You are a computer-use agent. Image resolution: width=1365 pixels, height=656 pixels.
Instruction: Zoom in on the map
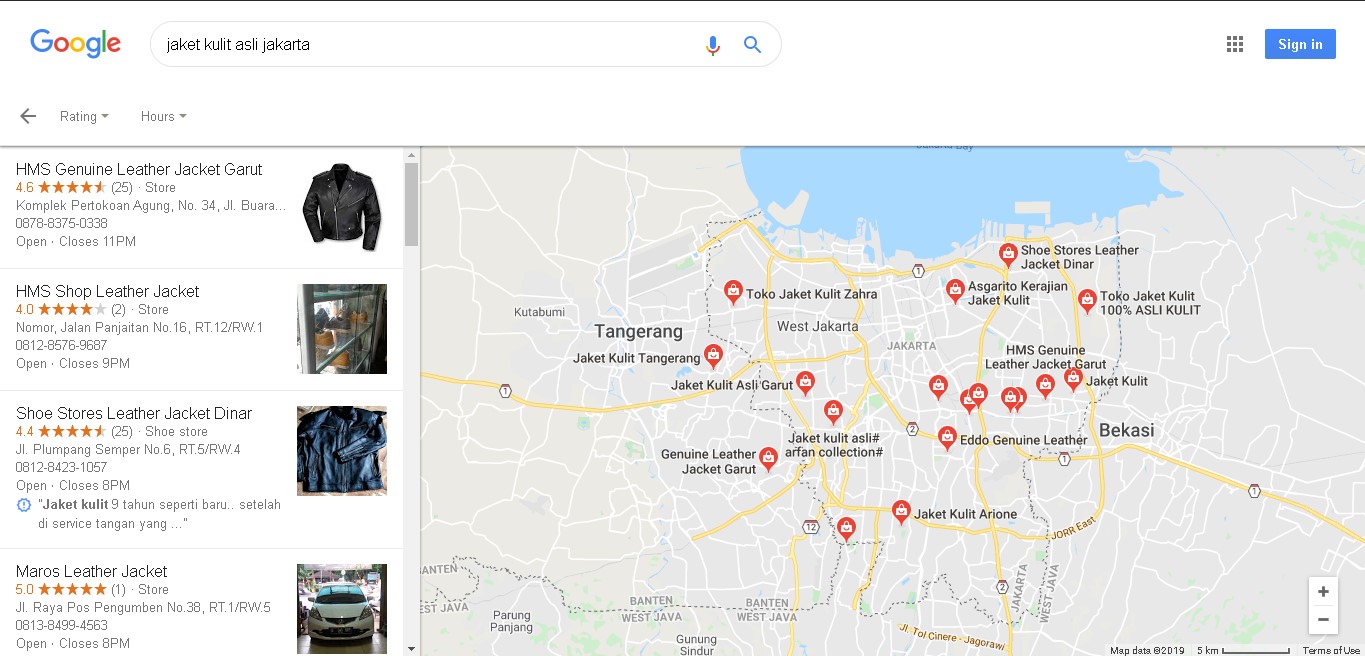(x=1323, y=591)
